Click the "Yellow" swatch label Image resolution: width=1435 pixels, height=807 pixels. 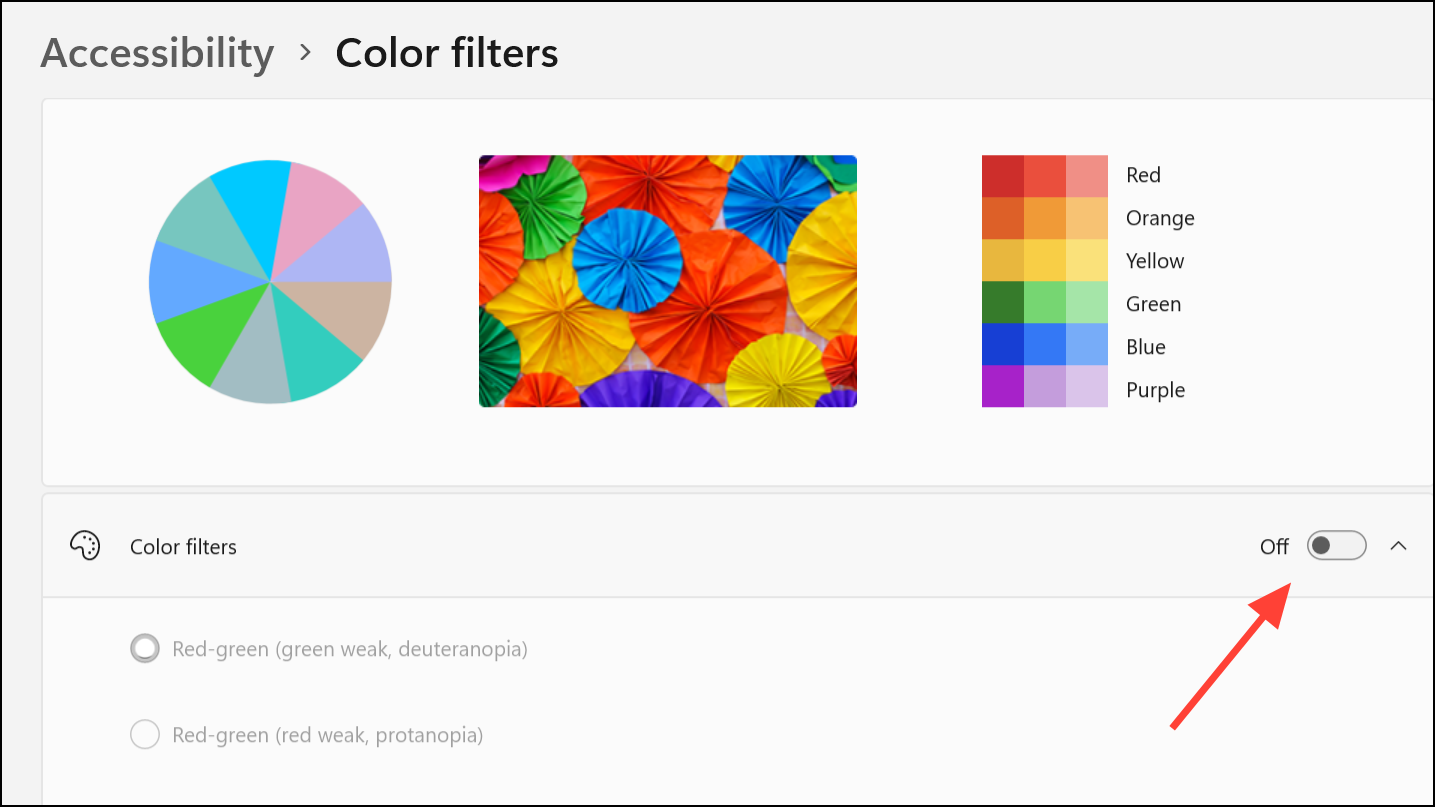point(1155,261)
